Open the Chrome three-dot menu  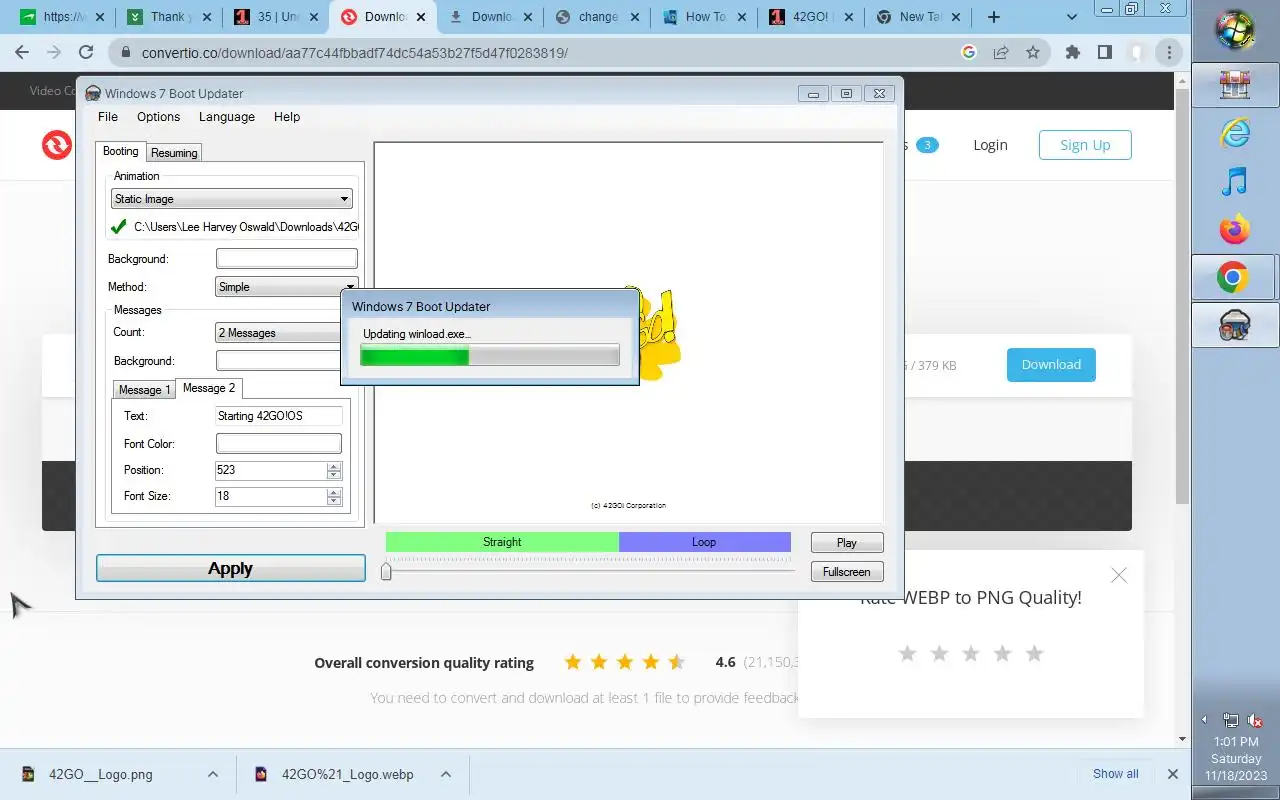(1169, 53)
